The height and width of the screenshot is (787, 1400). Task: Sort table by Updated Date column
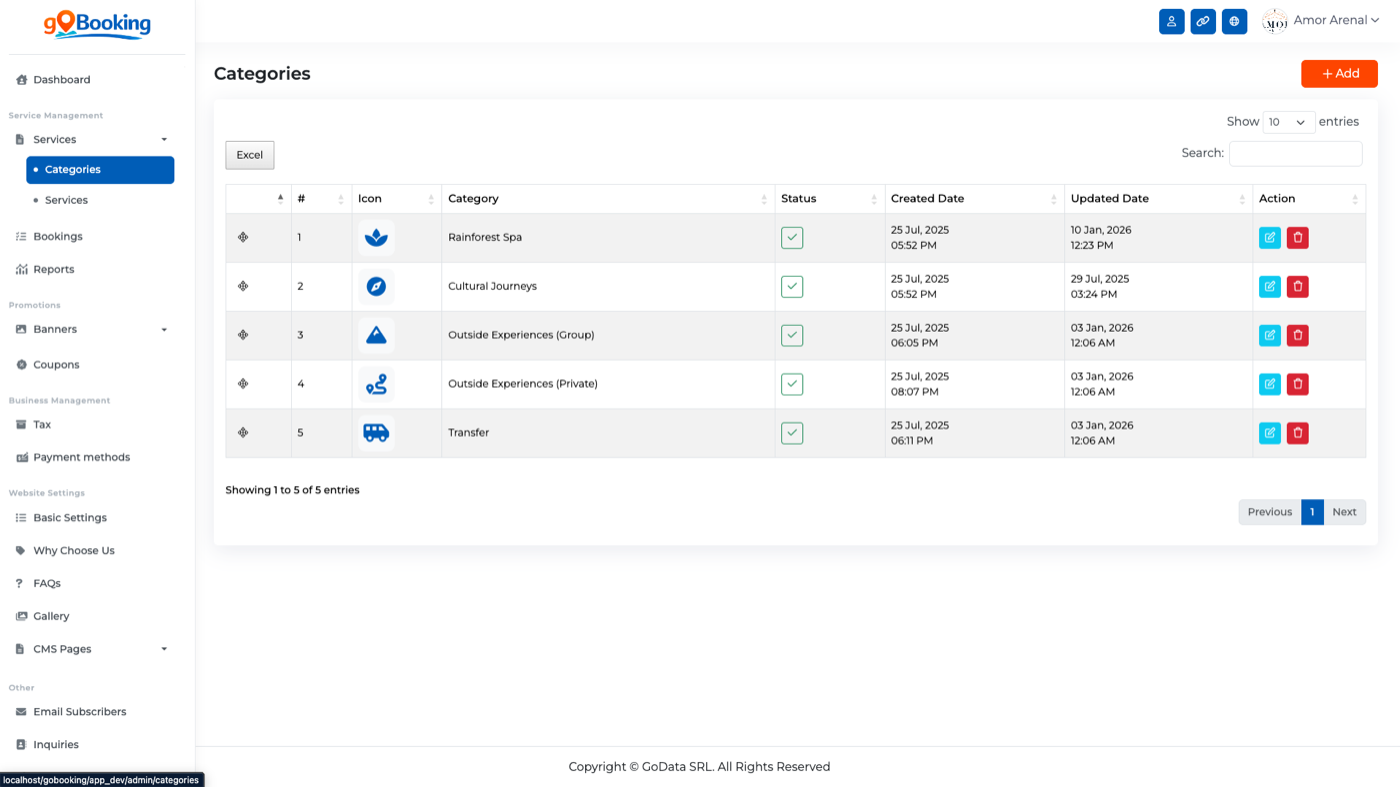coord(1159,199)
